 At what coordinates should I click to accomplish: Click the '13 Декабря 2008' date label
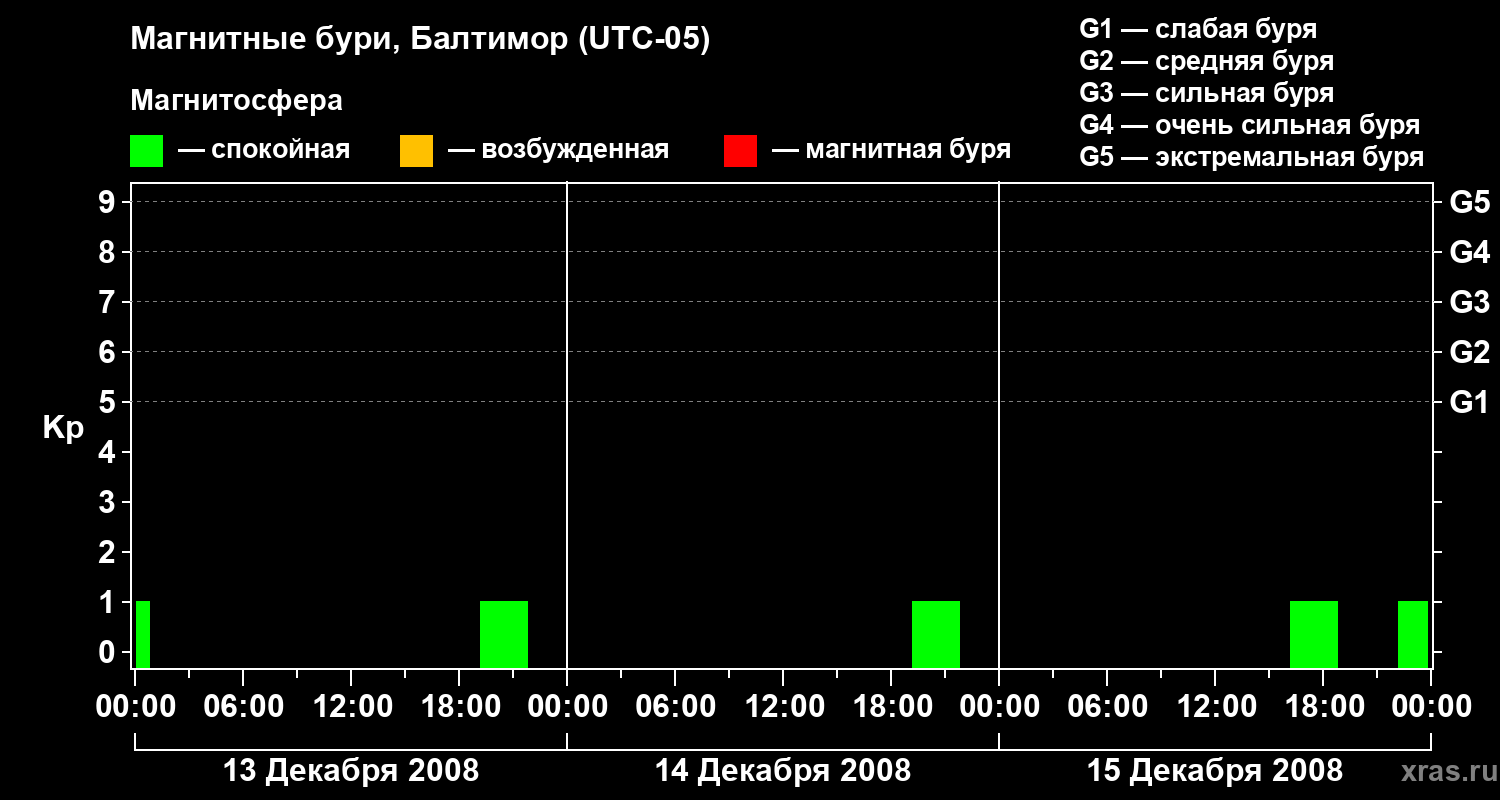click(351, 771)
